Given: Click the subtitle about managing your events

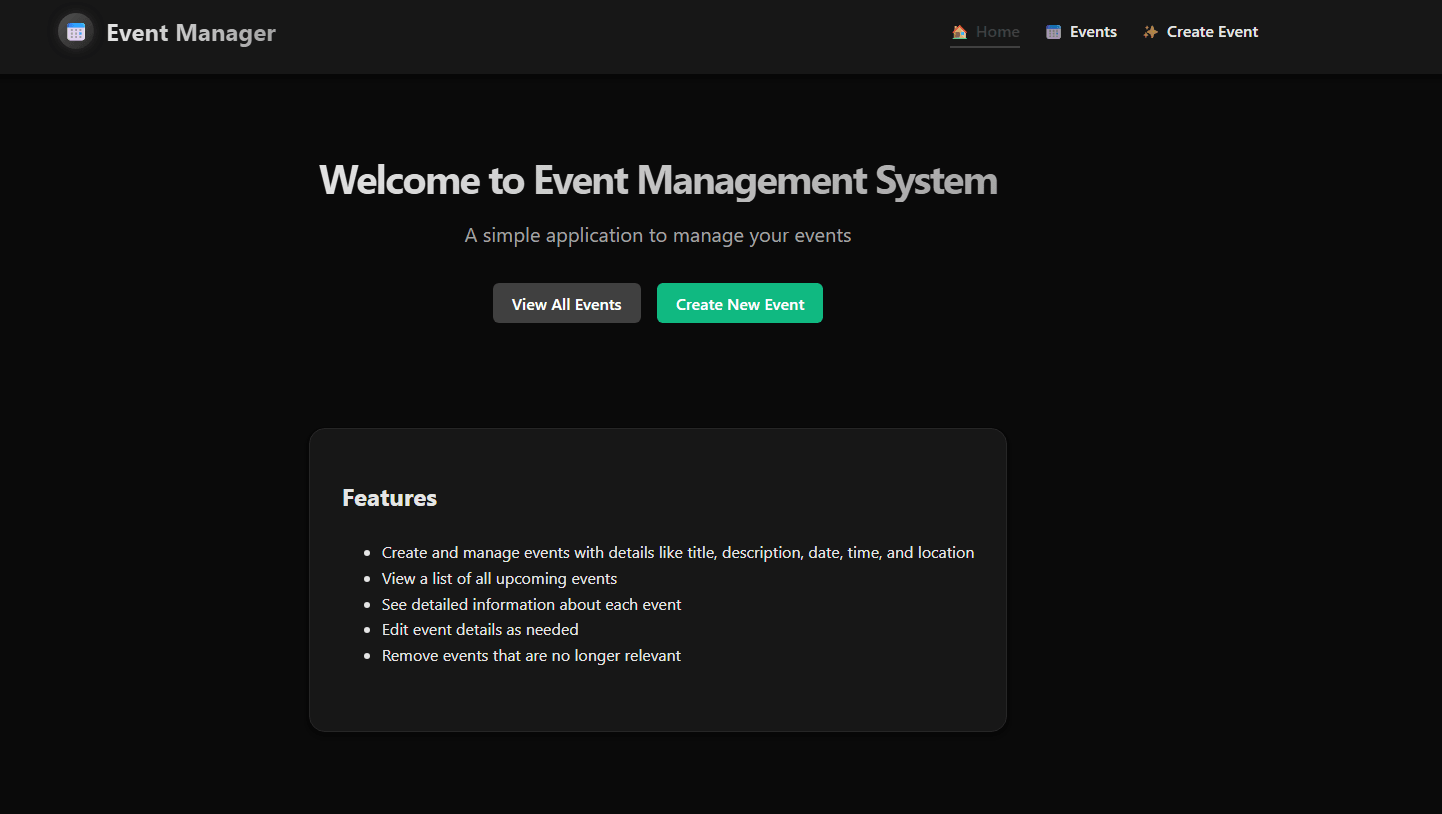Looking at the screenshot, I should tap(657, 235).
